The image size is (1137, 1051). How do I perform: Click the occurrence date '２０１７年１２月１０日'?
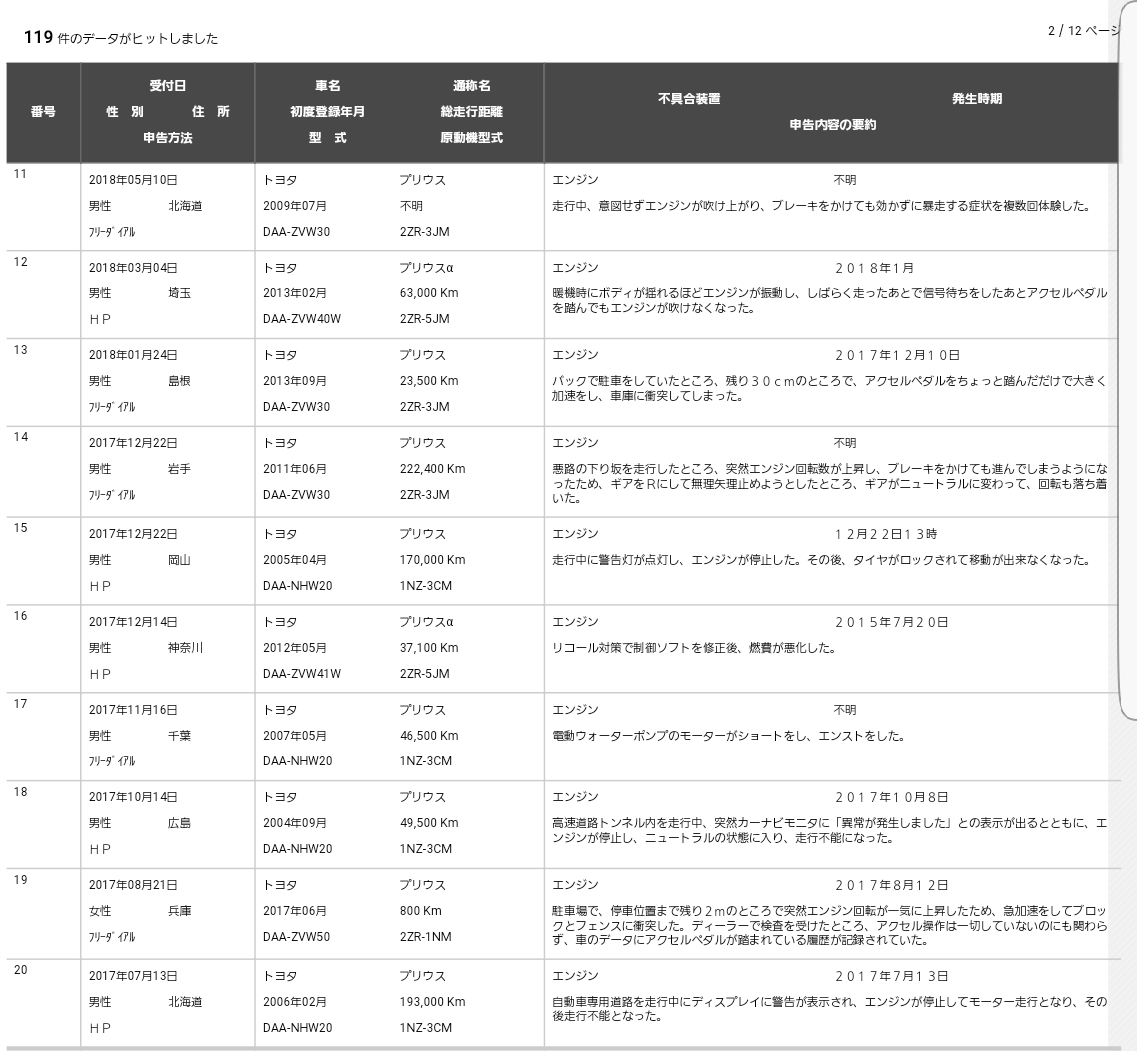(897, 355)
